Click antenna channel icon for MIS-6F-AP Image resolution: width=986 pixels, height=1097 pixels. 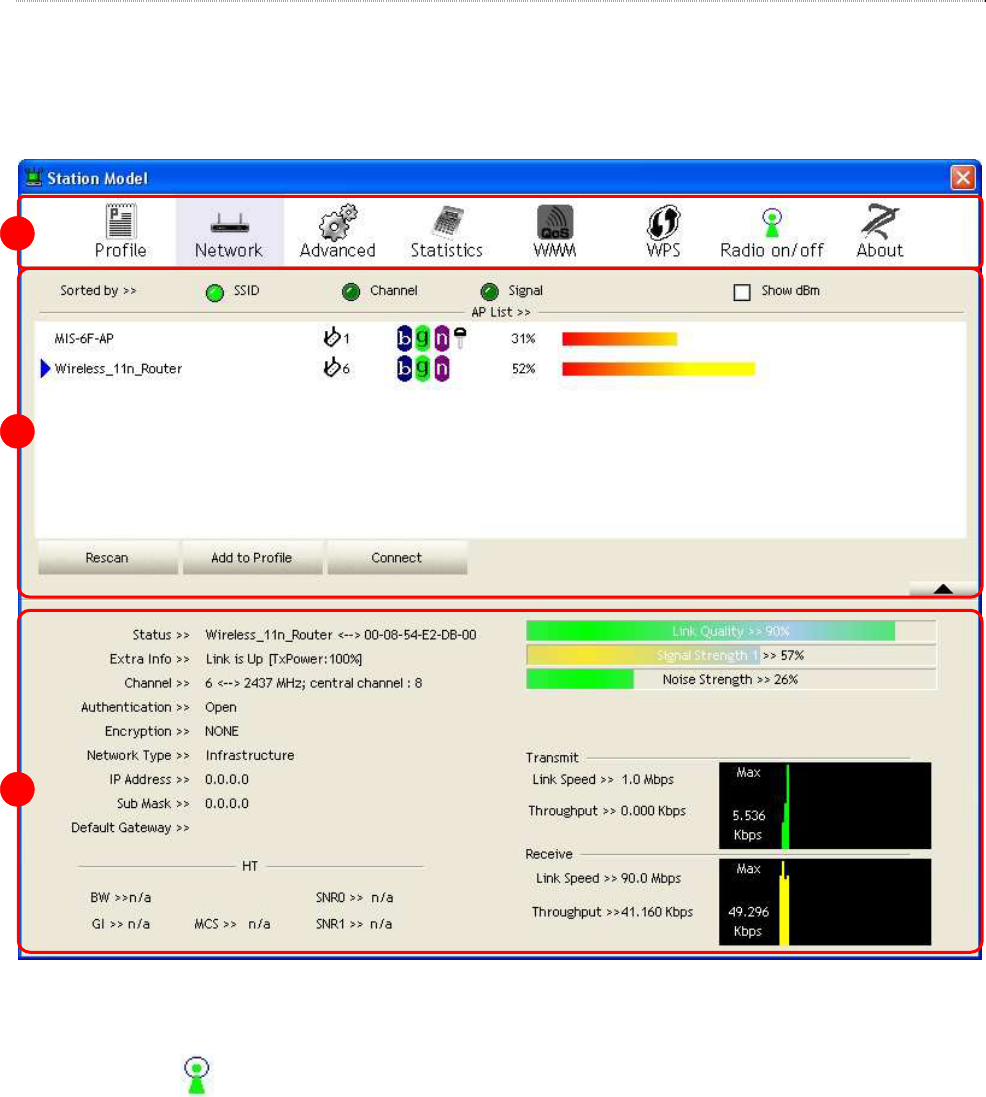click(332, 337)
